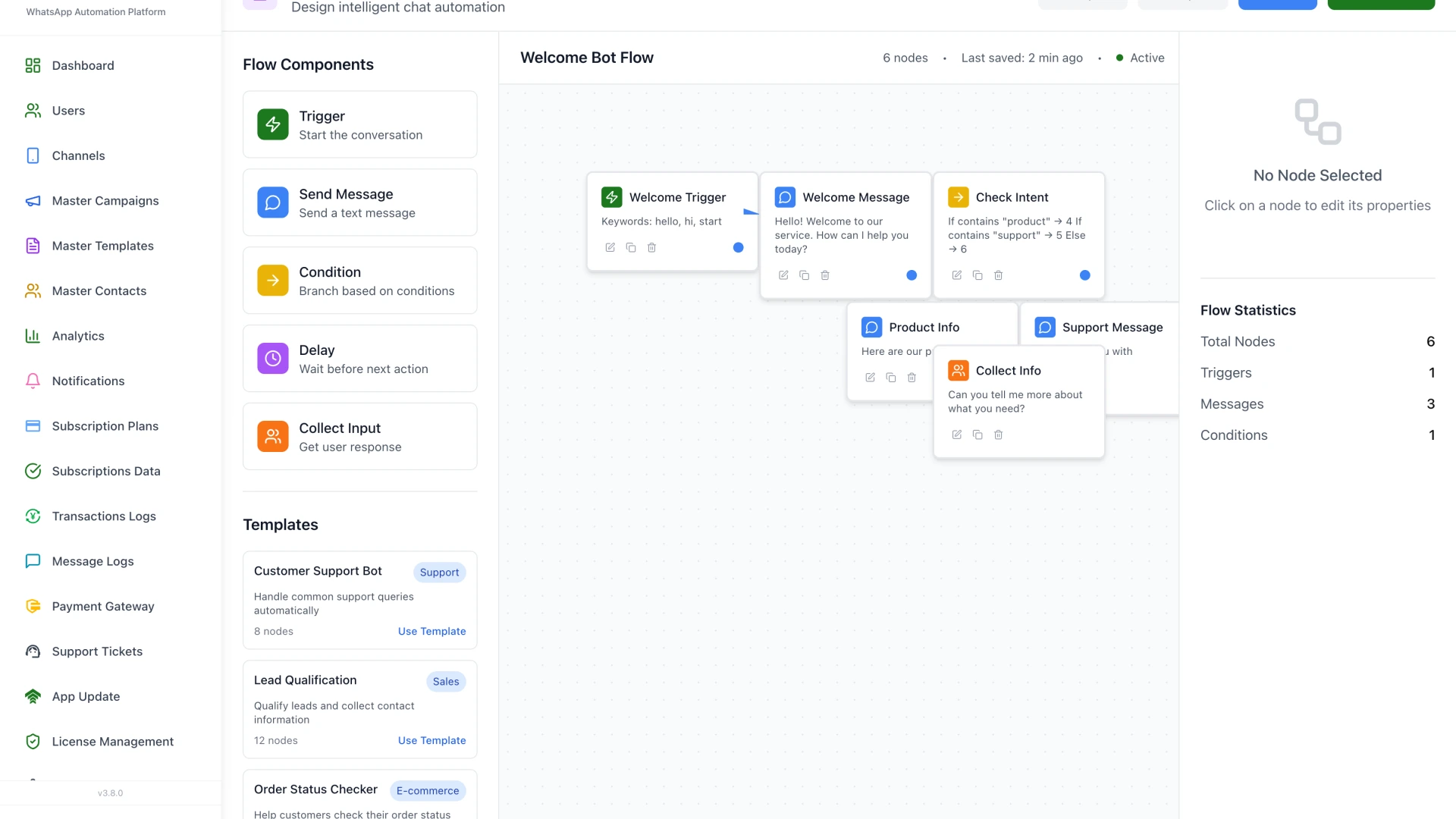Copy the Product Info node
The width and height of the screenshot is (1456, 819).
(x=891, y=378)
